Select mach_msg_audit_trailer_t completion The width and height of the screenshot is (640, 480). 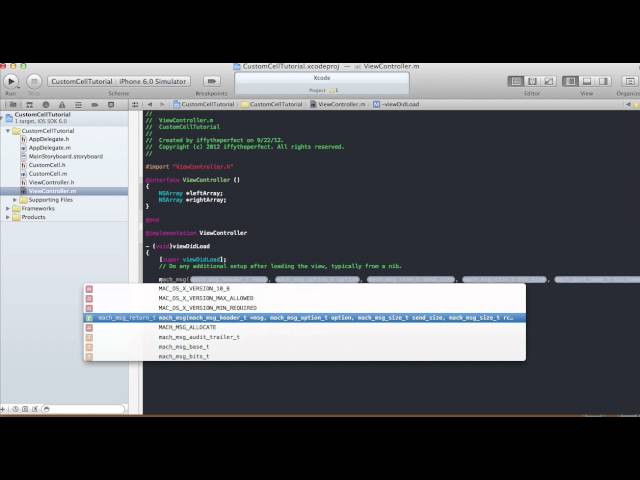[304, 337]
